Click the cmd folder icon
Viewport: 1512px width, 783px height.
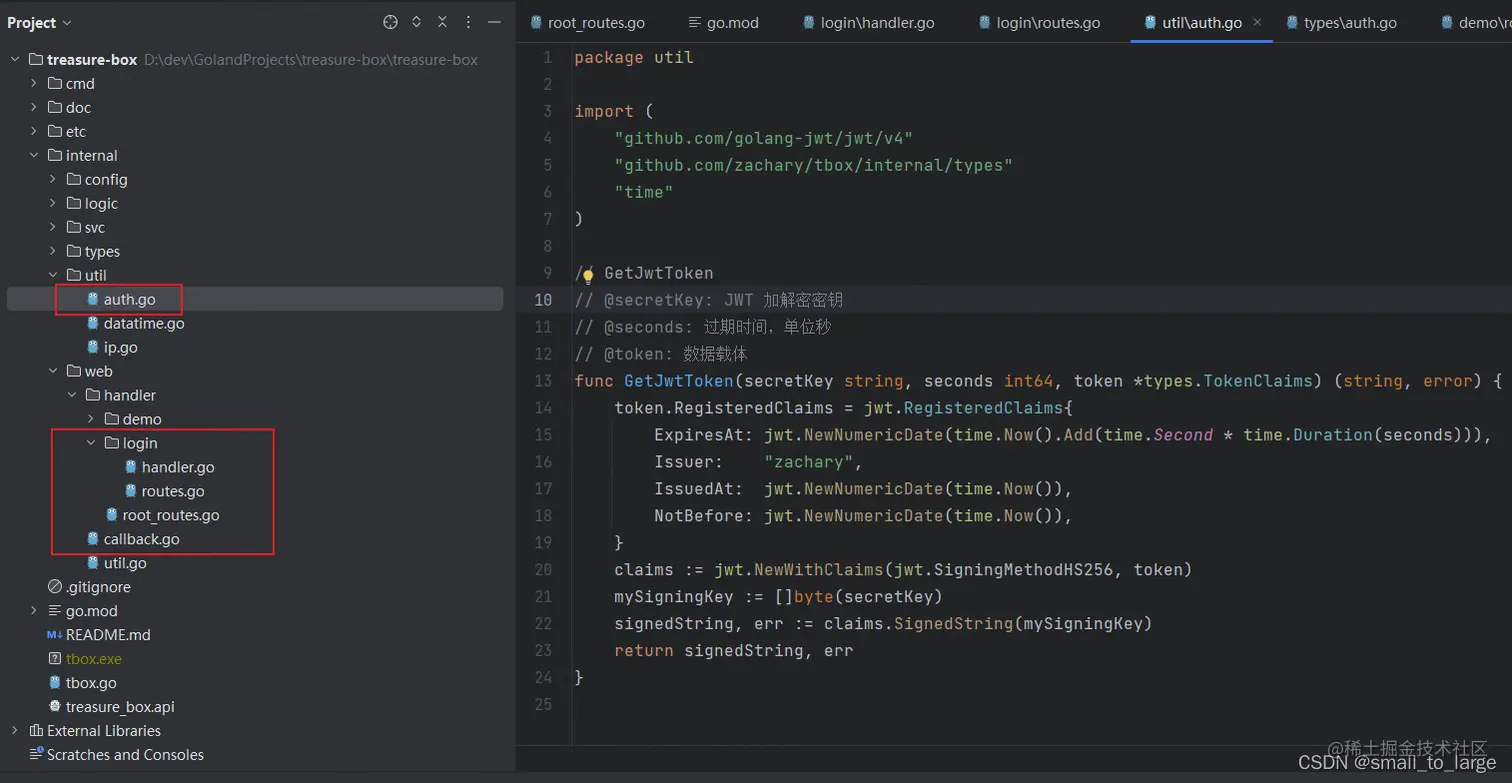[55, 84]
